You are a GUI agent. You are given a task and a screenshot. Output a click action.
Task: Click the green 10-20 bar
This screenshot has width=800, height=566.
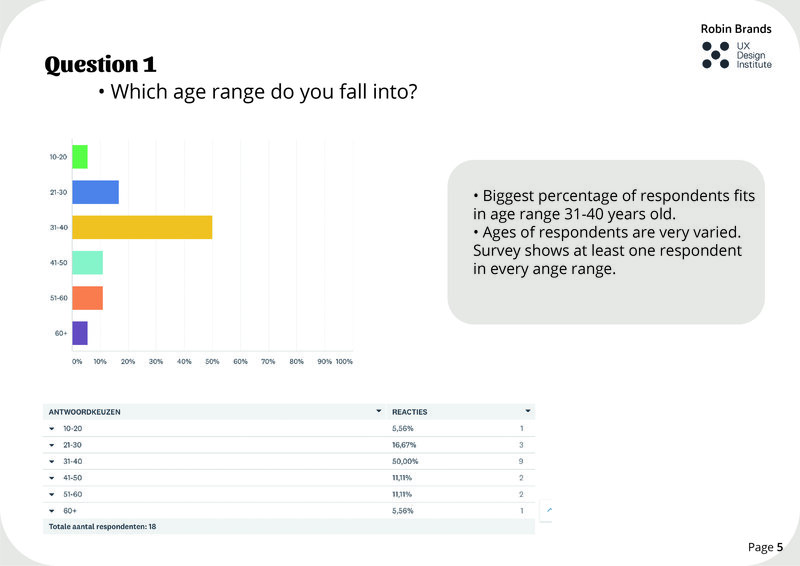80,157
